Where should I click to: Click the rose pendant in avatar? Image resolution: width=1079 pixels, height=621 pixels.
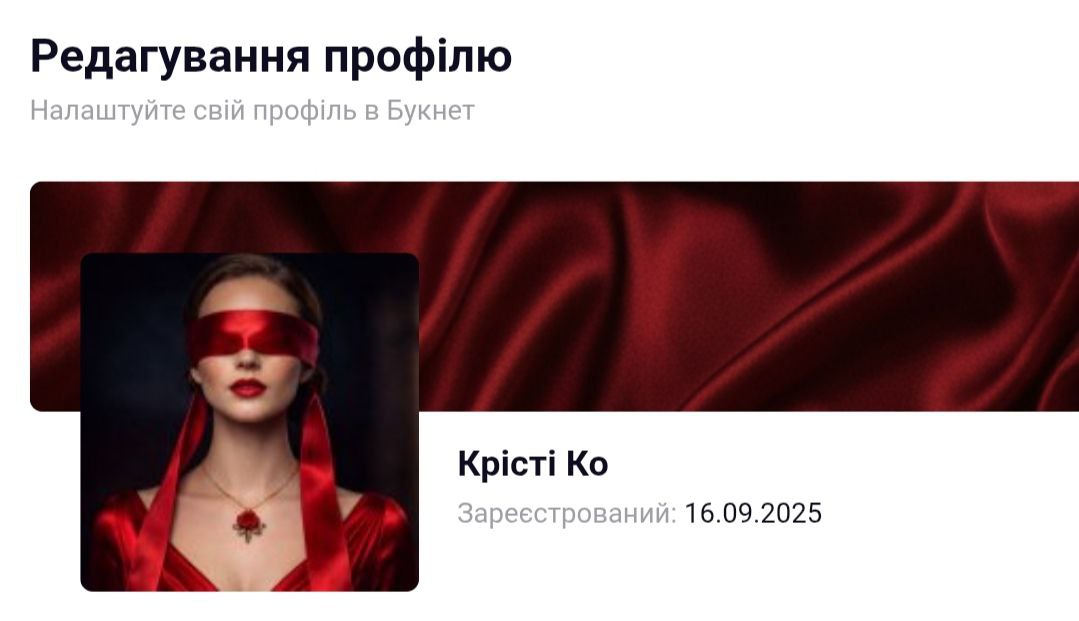point(248,524)
